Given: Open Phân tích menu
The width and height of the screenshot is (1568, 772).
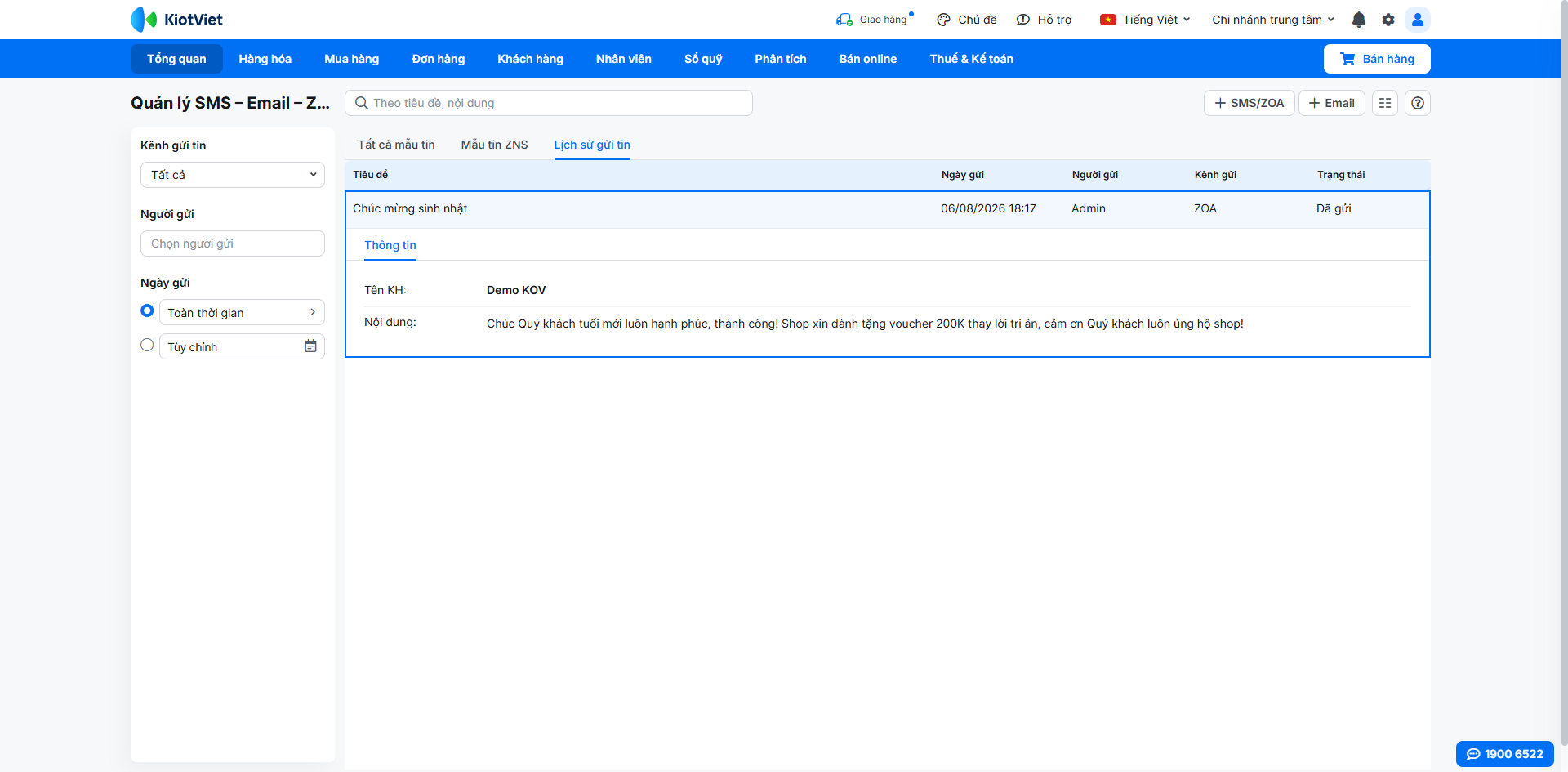Looking at the screenshot, I should (x=780, y=59).
